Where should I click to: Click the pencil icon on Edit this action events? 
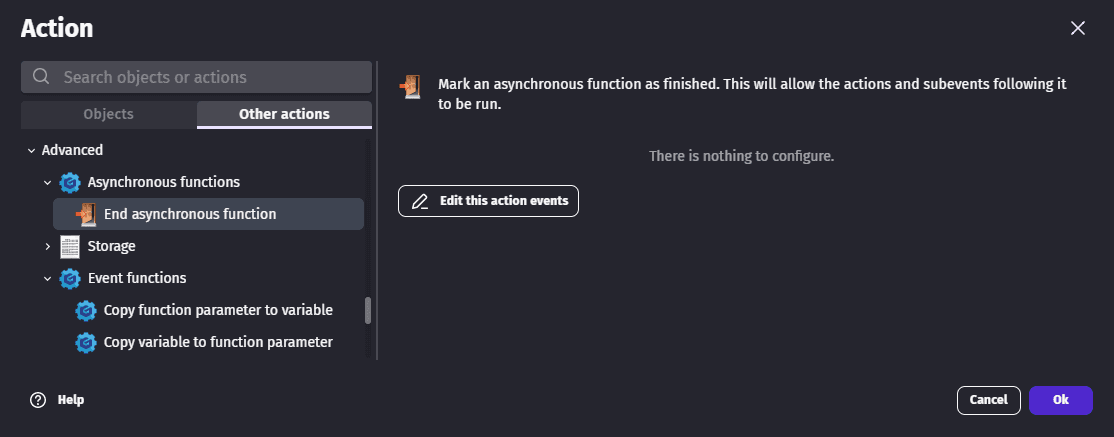tap(419, 201)
